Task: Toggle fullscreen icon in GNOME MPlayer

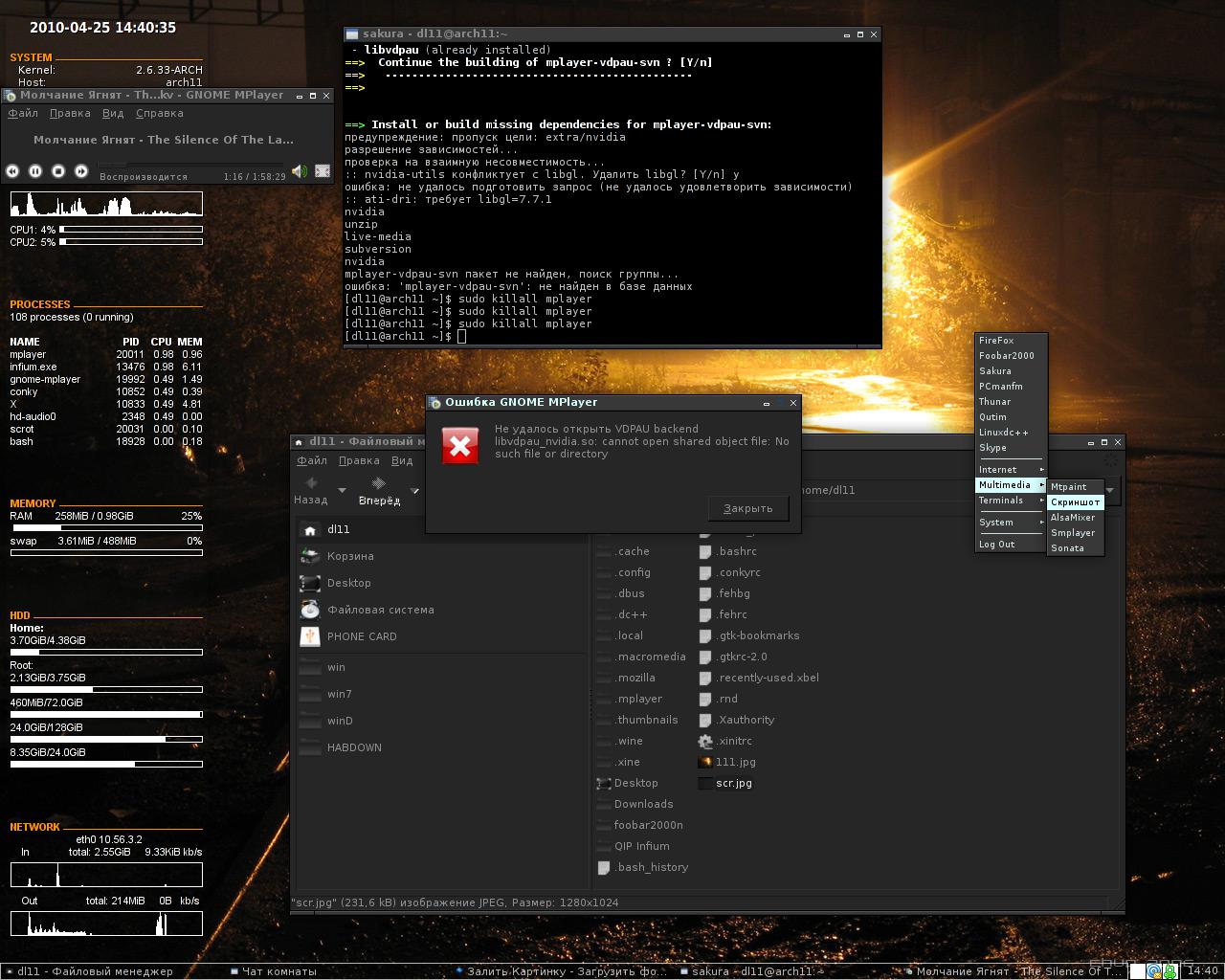Action: [323, 171]
